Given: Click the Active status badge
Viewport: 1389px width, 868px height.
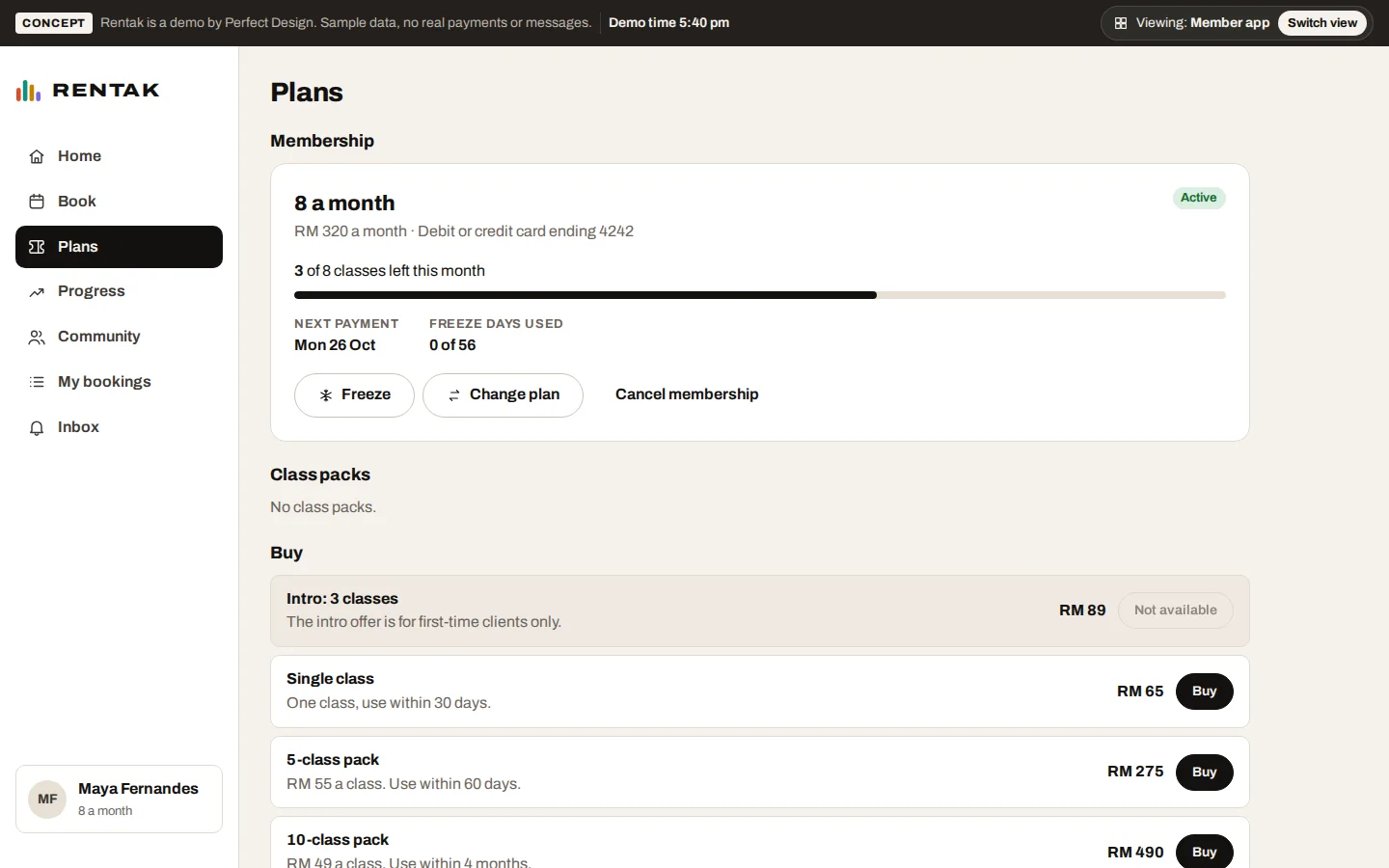Looking at the screenshot, I should 1199,198.
